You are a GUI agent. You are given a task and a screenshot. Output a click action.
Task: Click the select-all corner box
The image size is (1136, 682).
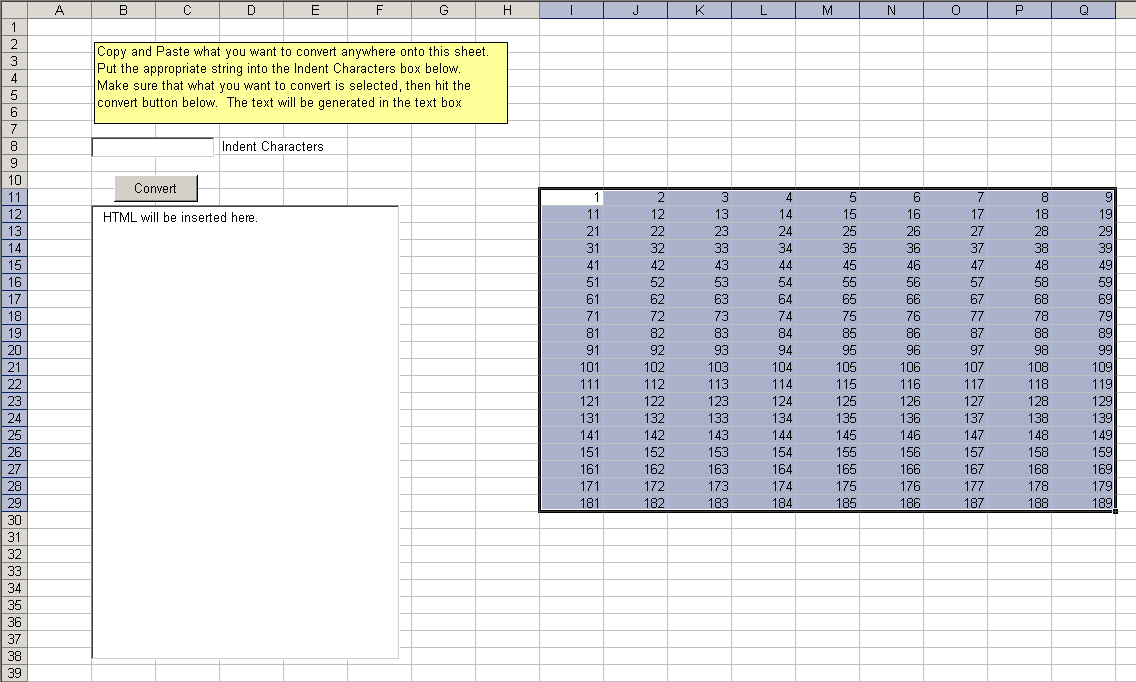pyautogui.click(x=14, y=10)
